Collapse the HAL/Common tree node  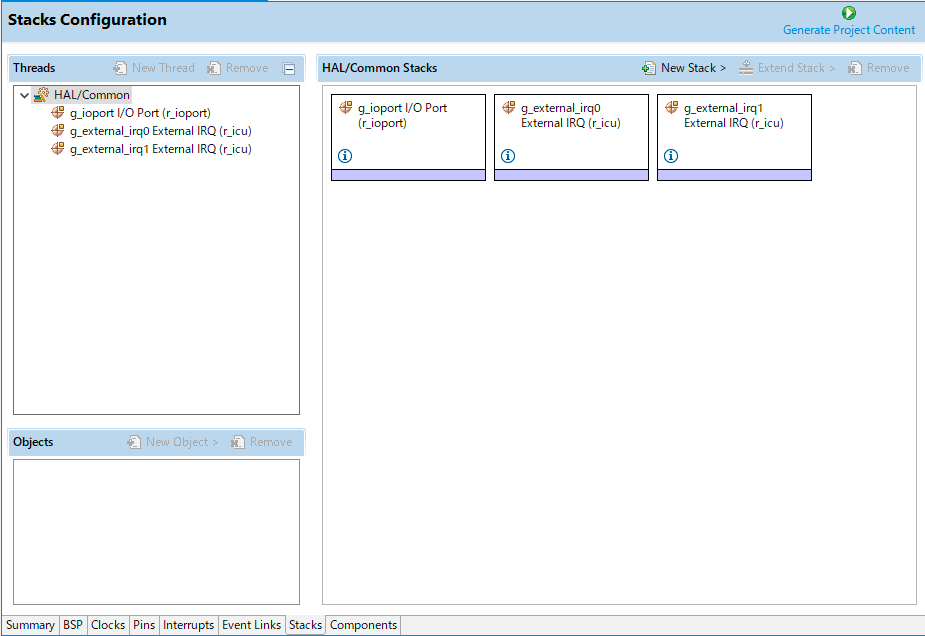[x=24, y=96]
